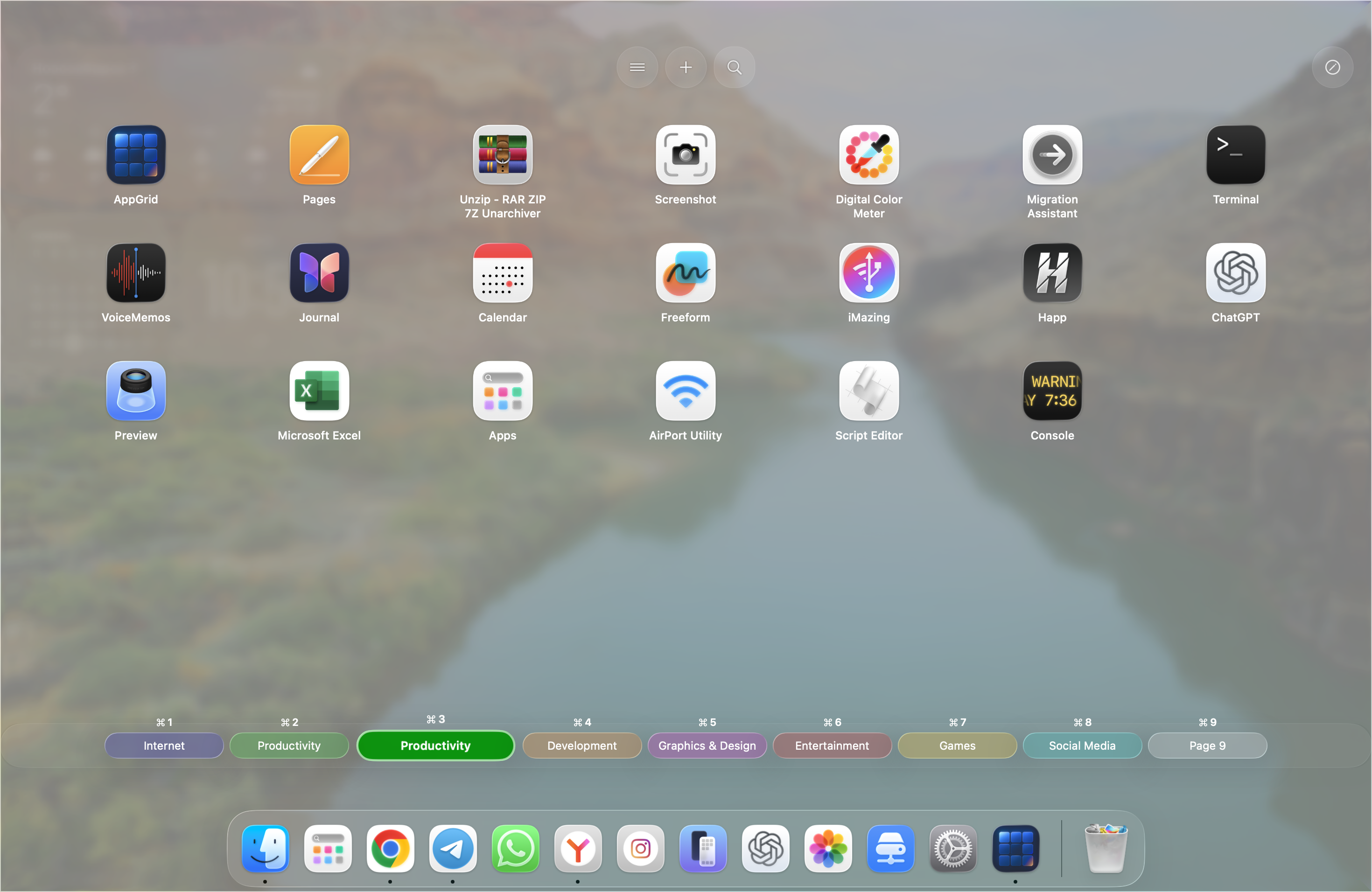Launch Microsoft Excel
1372x892 pixels.
click(319, 390)
